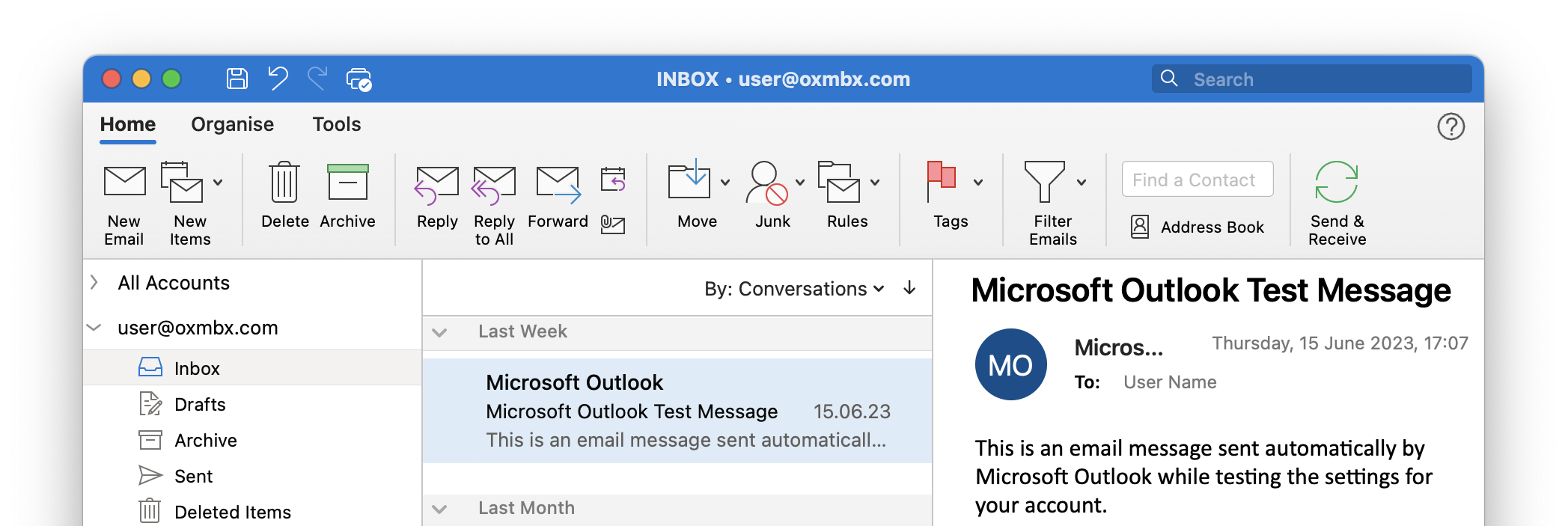Viewport: 1568px width, 526px height.
Task: Forward the selected email
Action: (558, 186)
